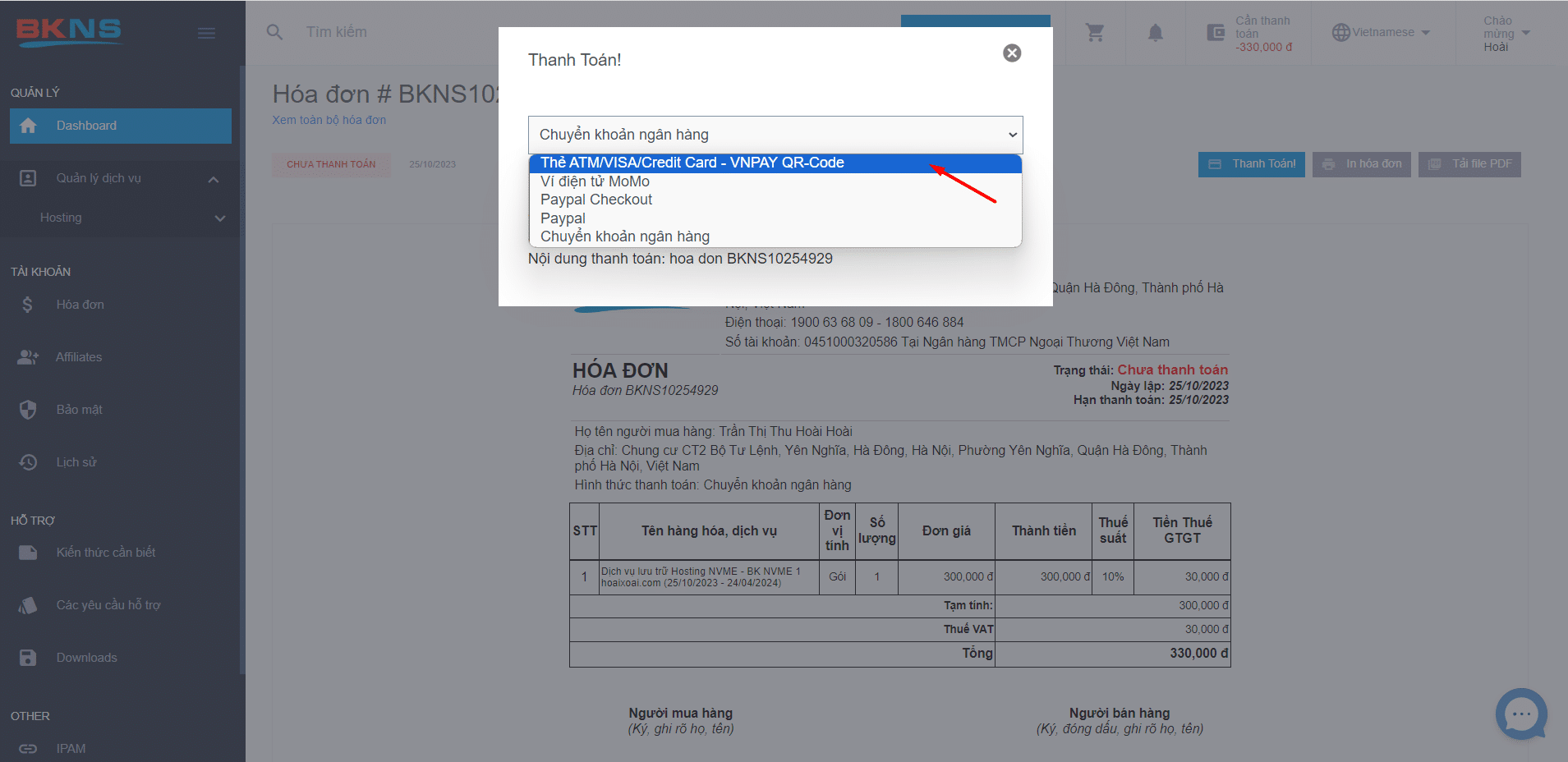Open the notifications bell
1568x762 pixels.
(1155, 32)
